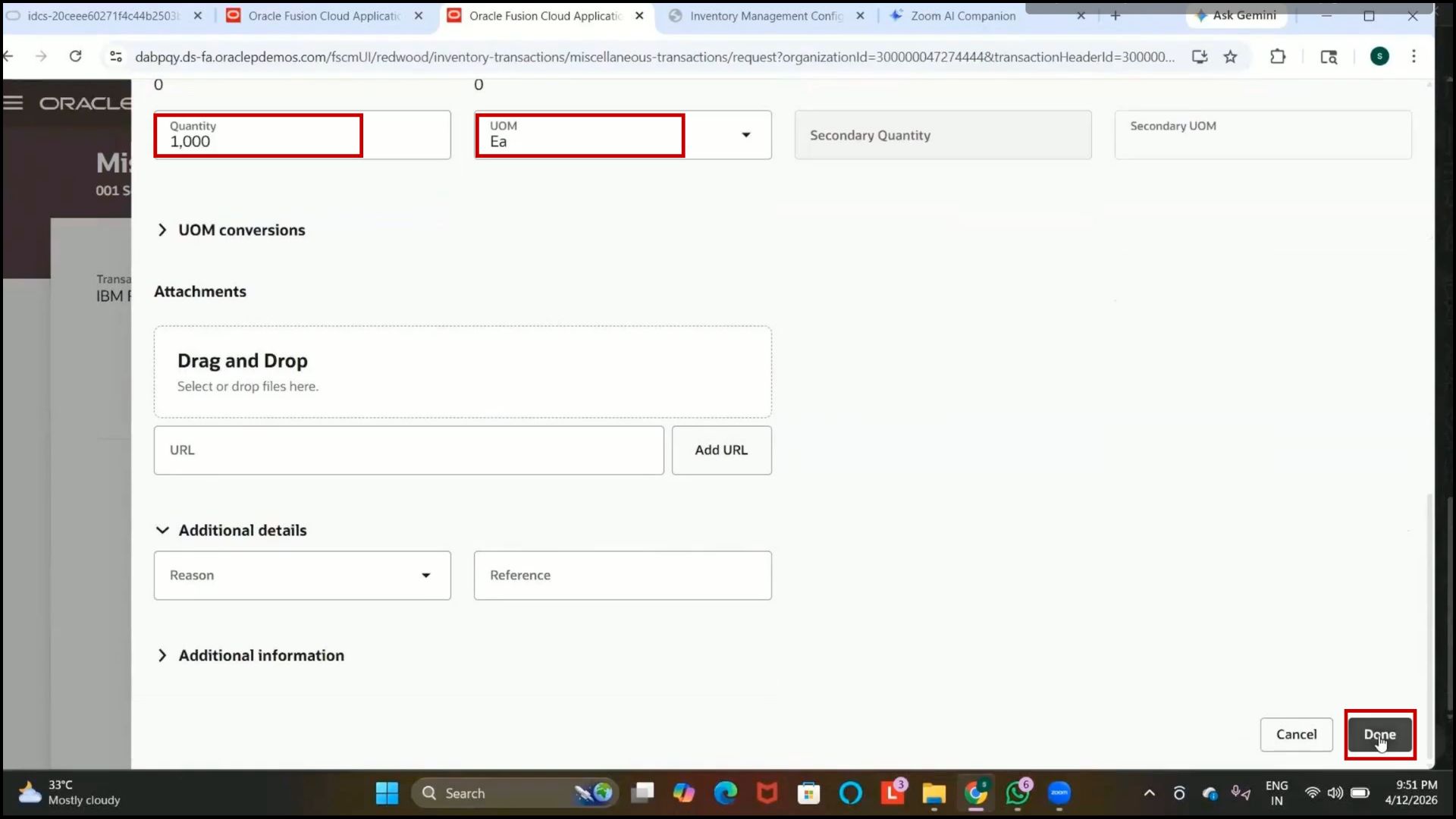
Task: Open Google Chrome from taskbar
Action: (976, 793)
